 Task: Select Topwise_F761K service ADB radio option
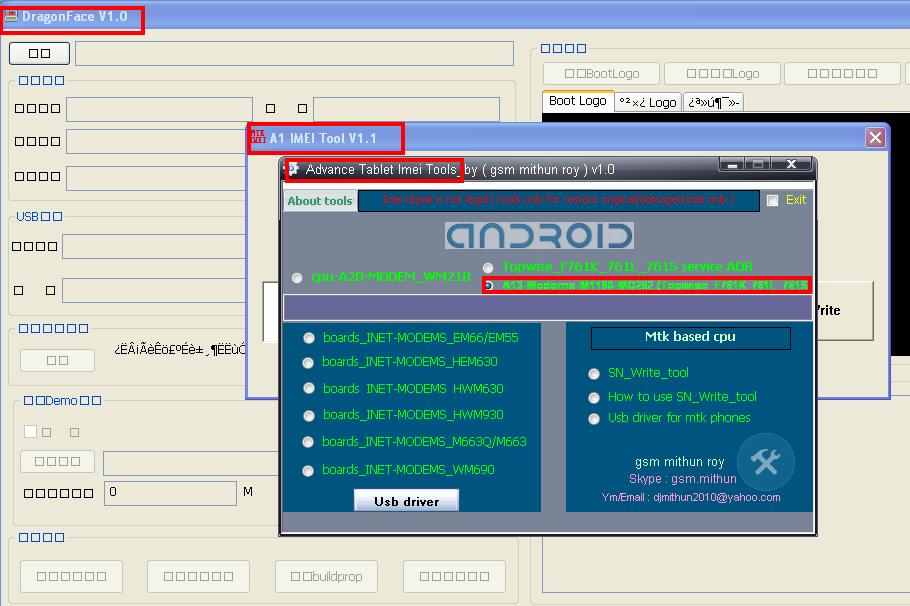(x=489, y=268)
